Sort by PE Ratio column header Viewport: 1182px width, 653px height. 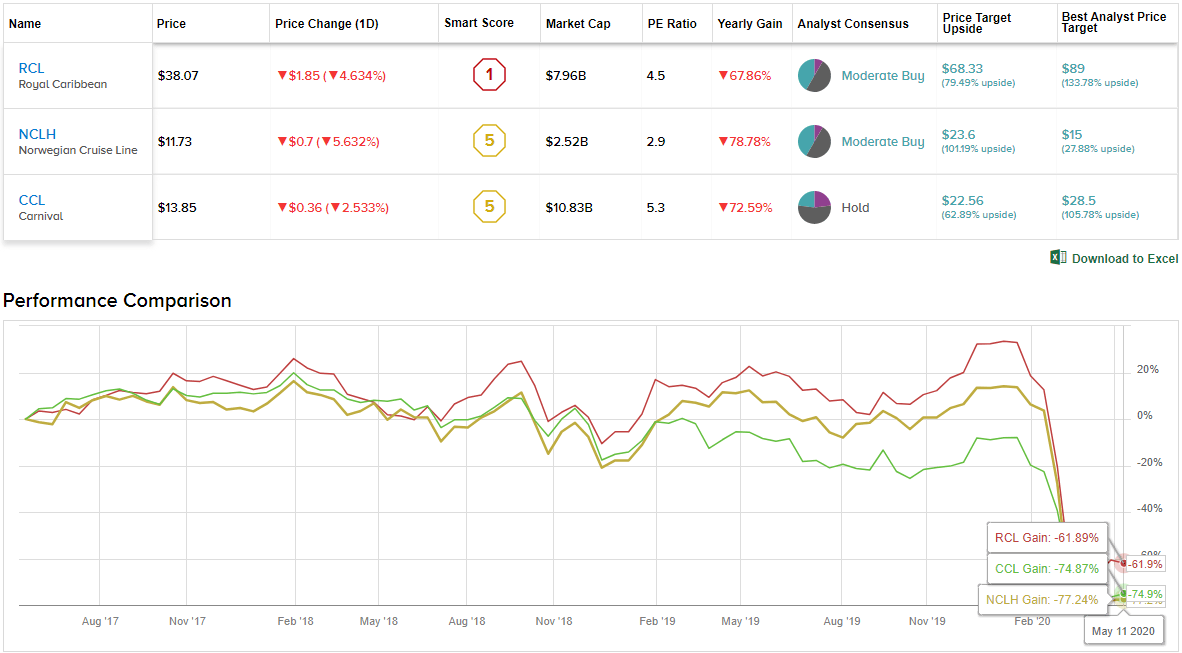coord(672,23)
